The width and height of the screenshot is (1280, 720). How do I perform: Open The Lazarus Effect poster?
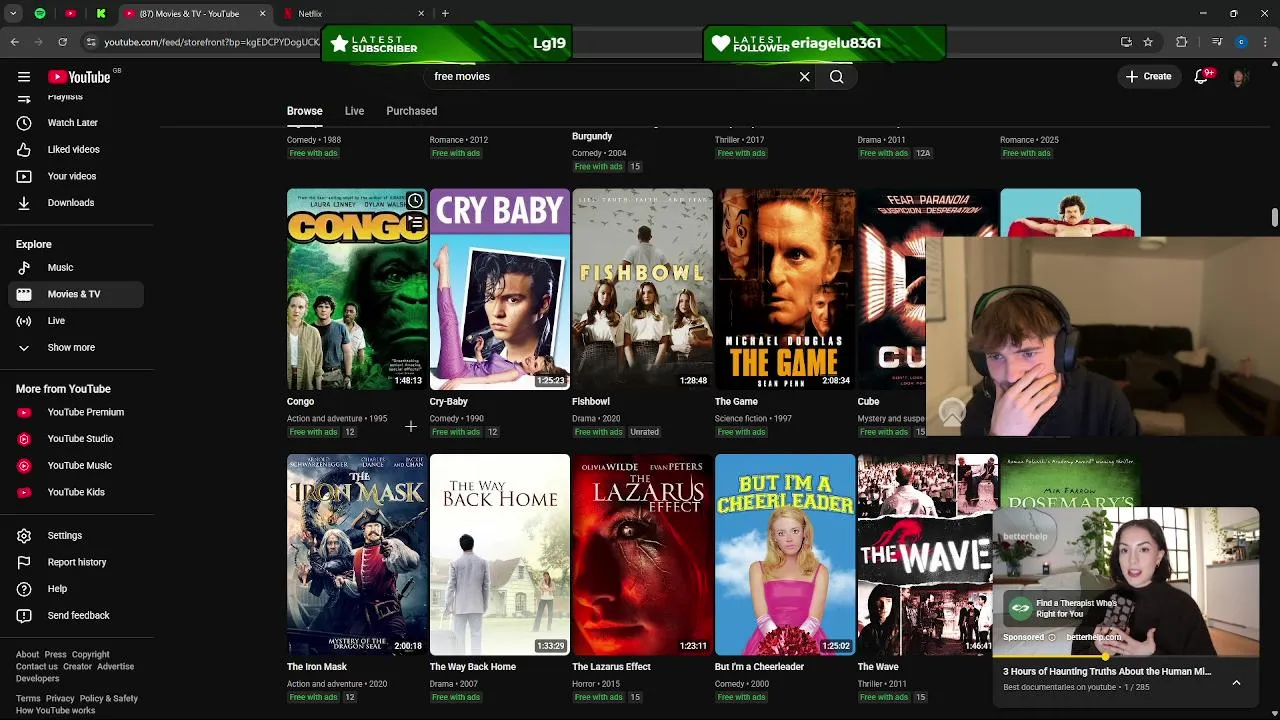click(642, 555)
